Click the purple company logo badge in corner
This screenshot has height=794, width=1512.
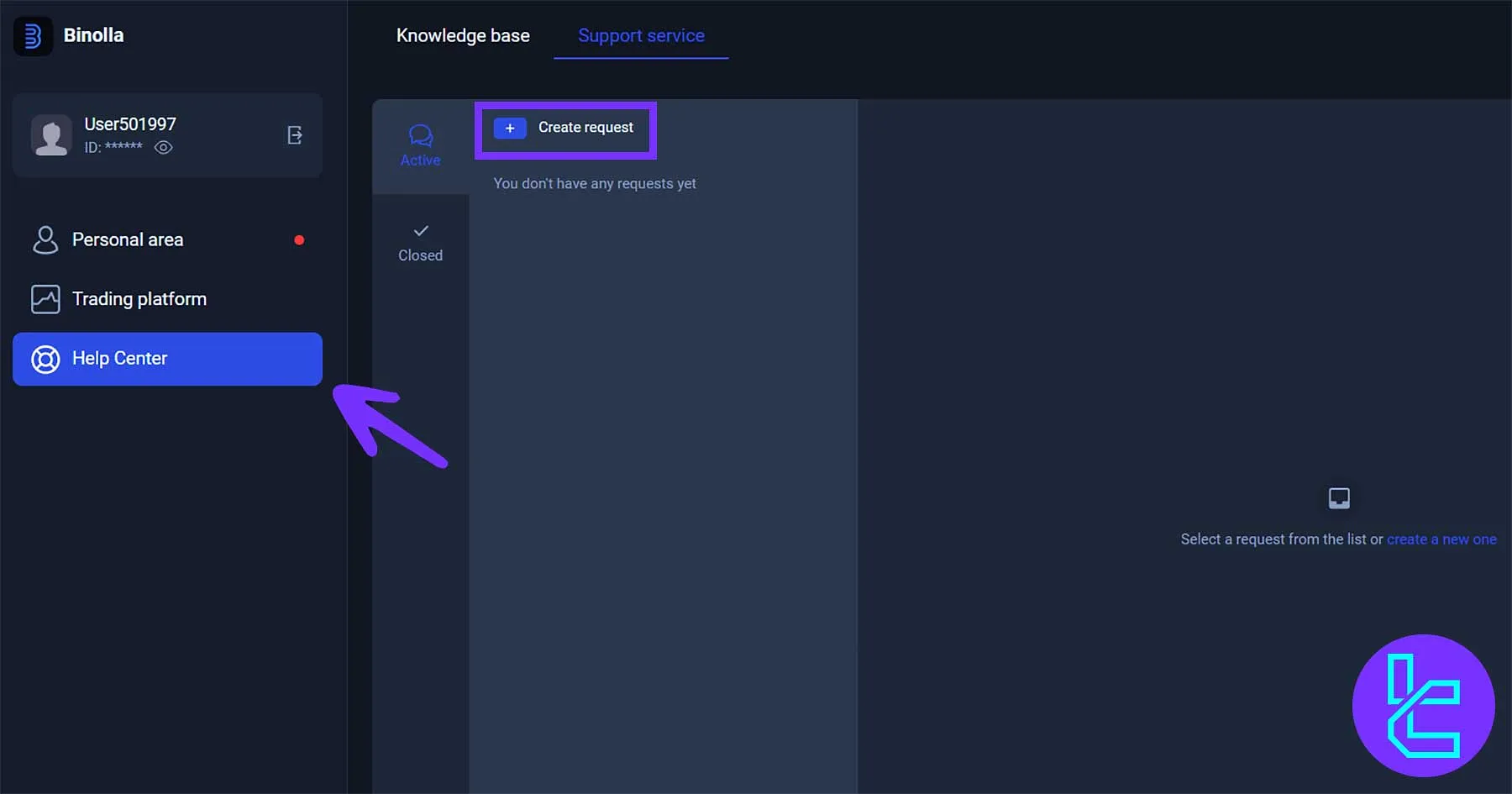pyautogui.click(x=1423, y=706)
